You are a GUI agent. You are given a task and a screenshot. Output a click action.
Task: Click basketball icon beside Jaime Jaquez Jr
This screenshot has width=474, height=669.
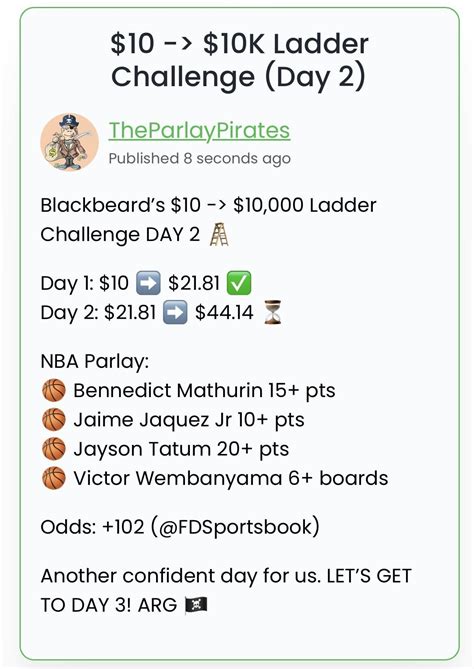pos(54,419)
